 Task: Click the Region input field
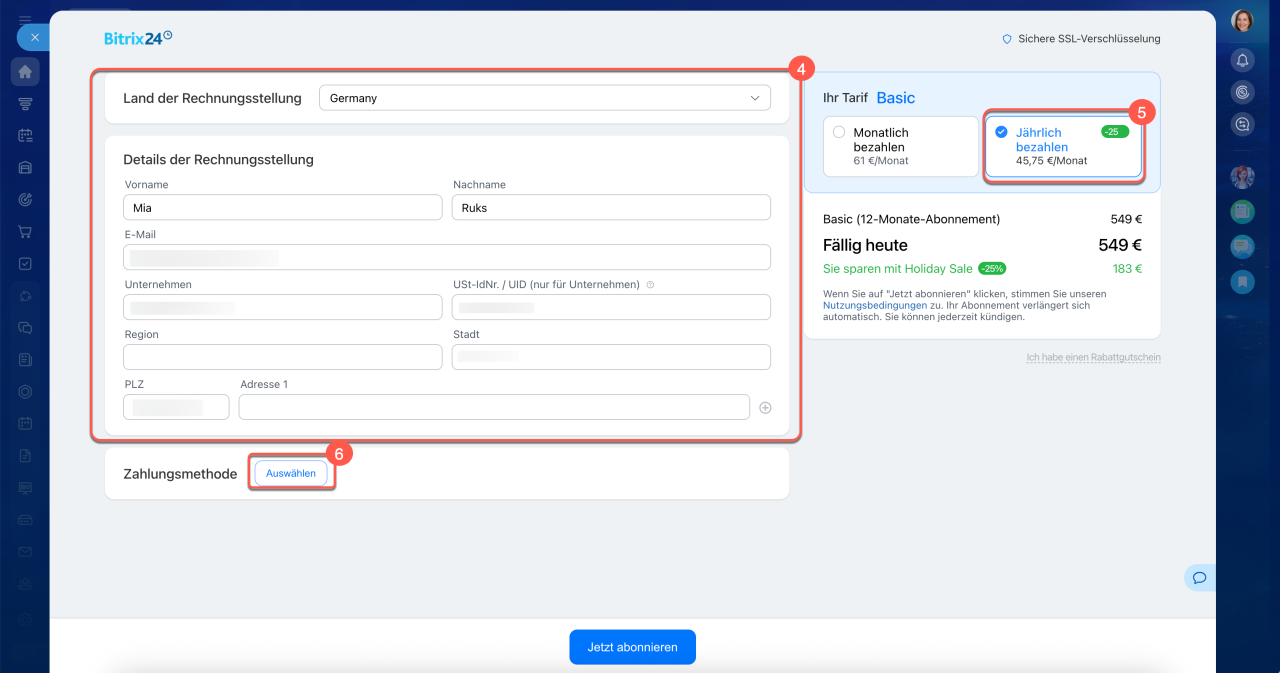[282, 358]
